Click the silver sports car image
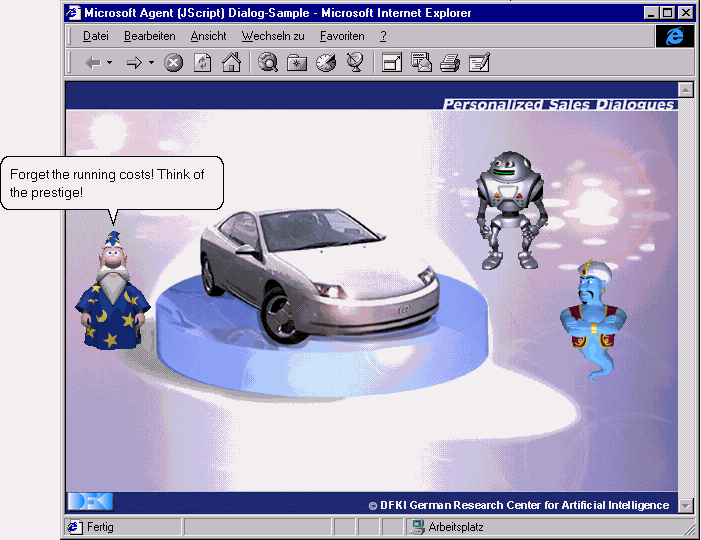 pyautogui.click(x=319, y=275)
